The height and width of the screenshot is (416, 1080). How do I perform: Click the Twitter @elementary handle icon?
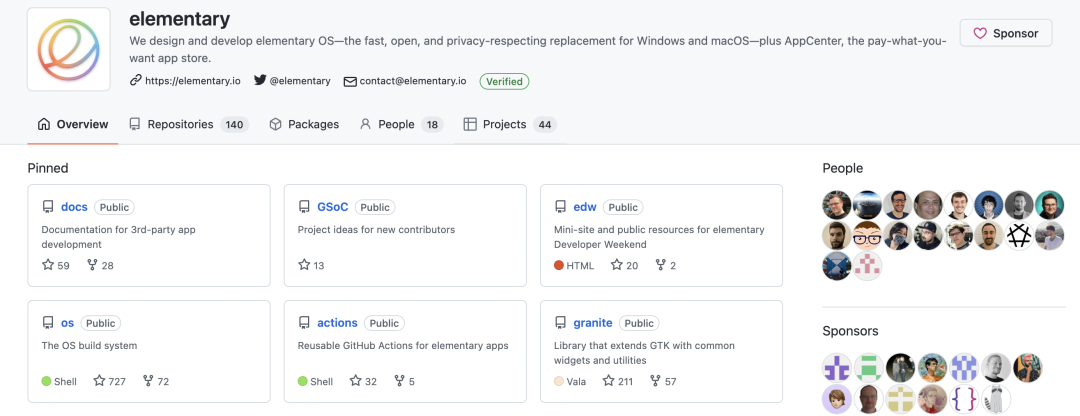(x=260, y=81)
